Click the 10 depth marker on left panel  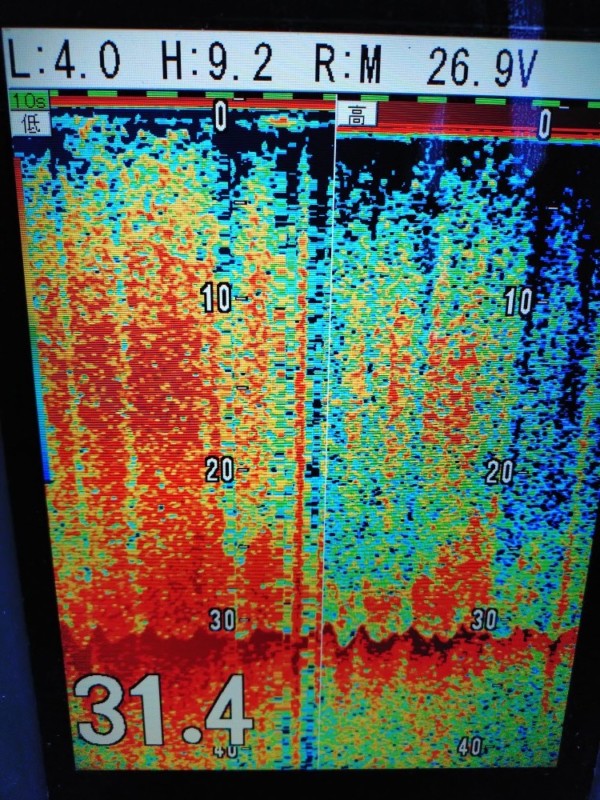tap(217, 297)
